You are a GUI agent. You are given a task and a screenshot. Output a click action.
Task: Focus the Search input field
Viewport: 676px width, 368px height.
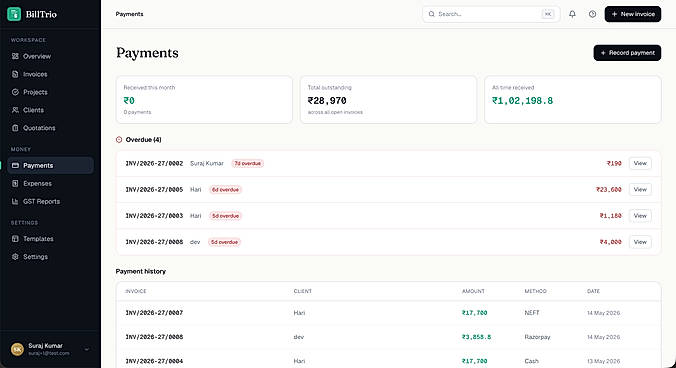(491, 14)
